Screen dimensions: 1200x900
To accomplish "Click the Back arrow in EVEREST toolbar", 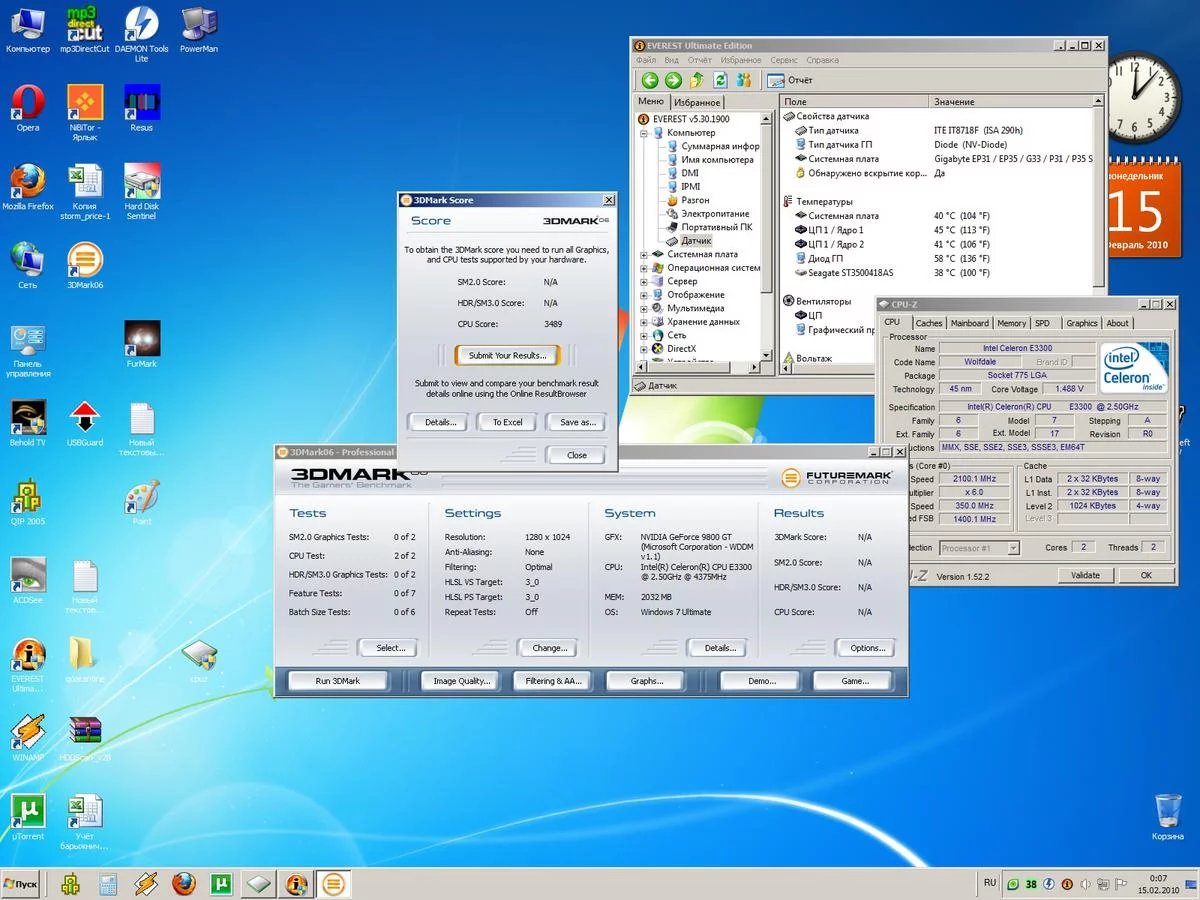I will 650,80.
